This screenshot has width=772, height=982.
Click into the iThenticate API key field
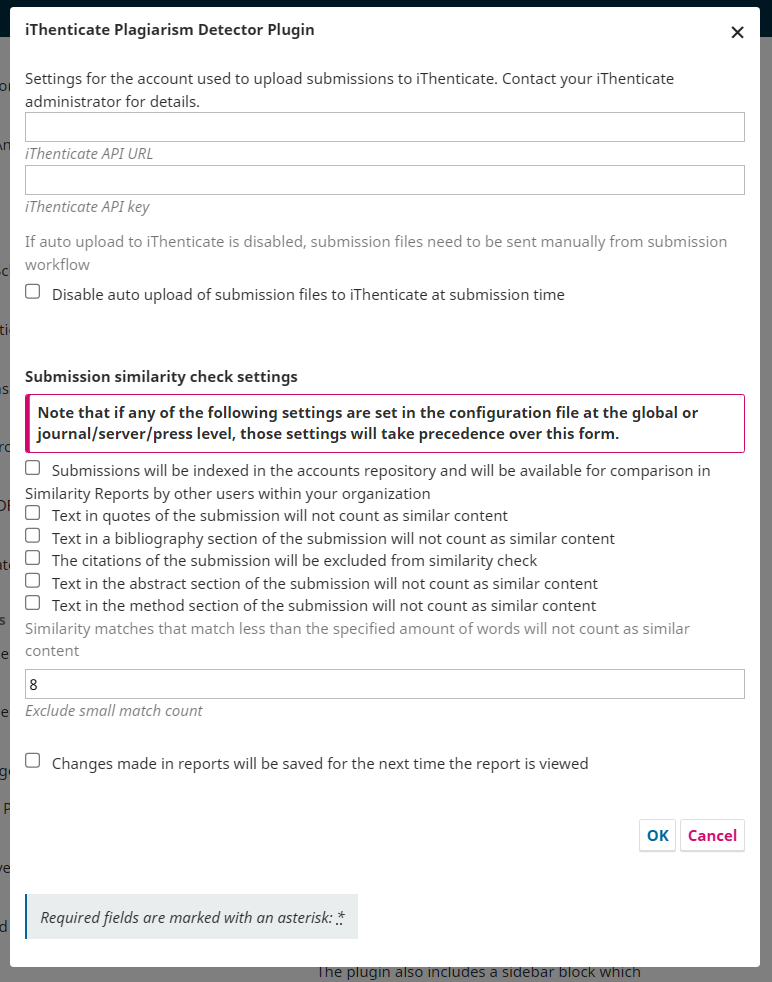[384, 180]
